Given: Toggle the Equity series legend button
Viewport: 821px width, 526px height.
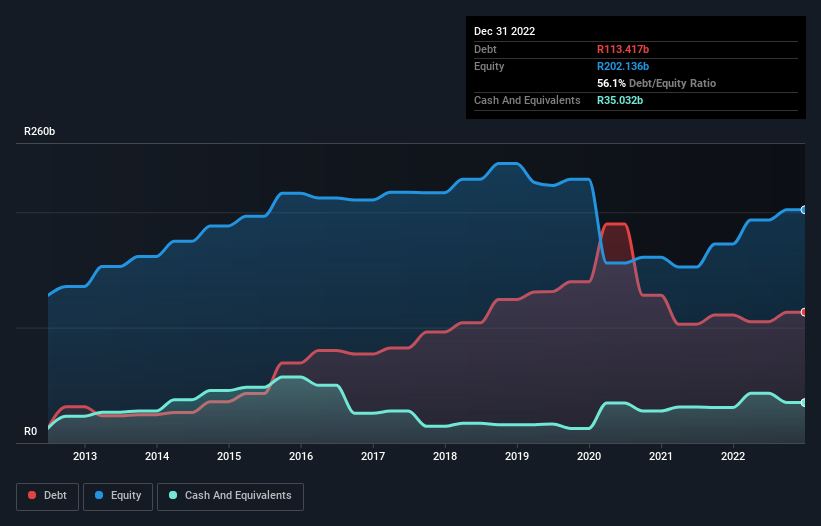Looking at the screenshot, I should pos(118,496).
